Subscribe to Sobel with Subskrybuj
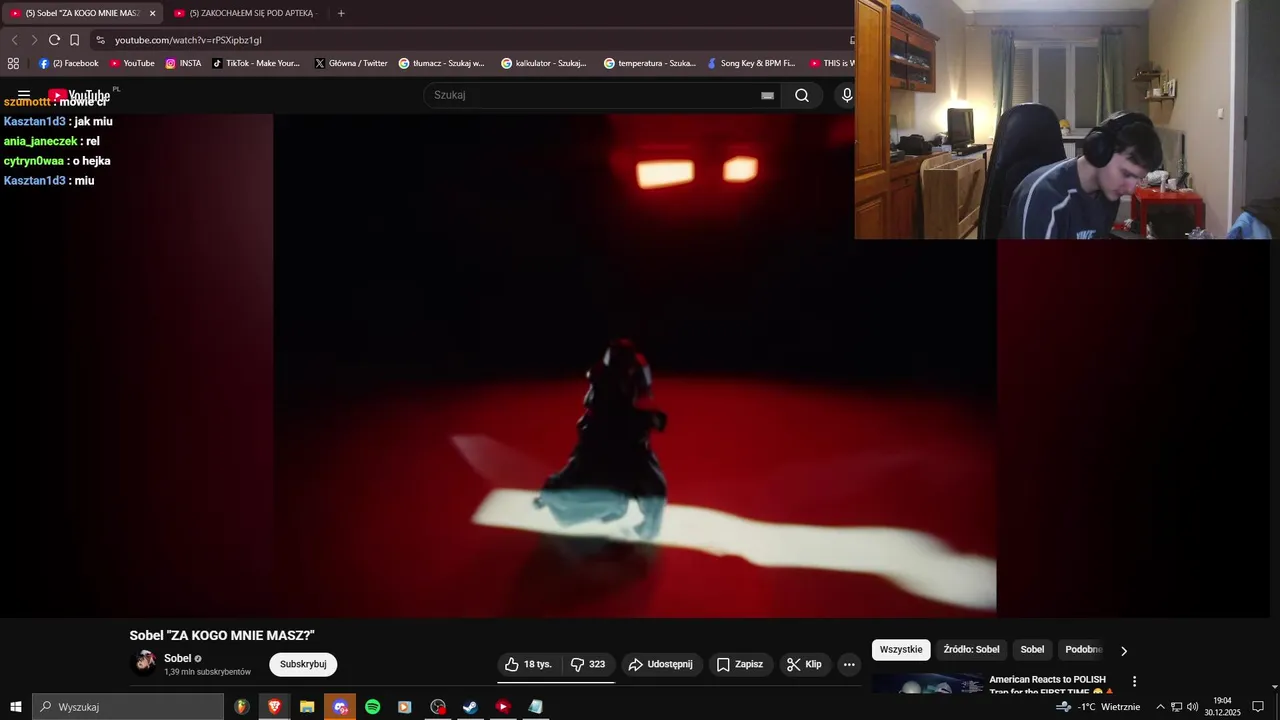 pos(303,664)
